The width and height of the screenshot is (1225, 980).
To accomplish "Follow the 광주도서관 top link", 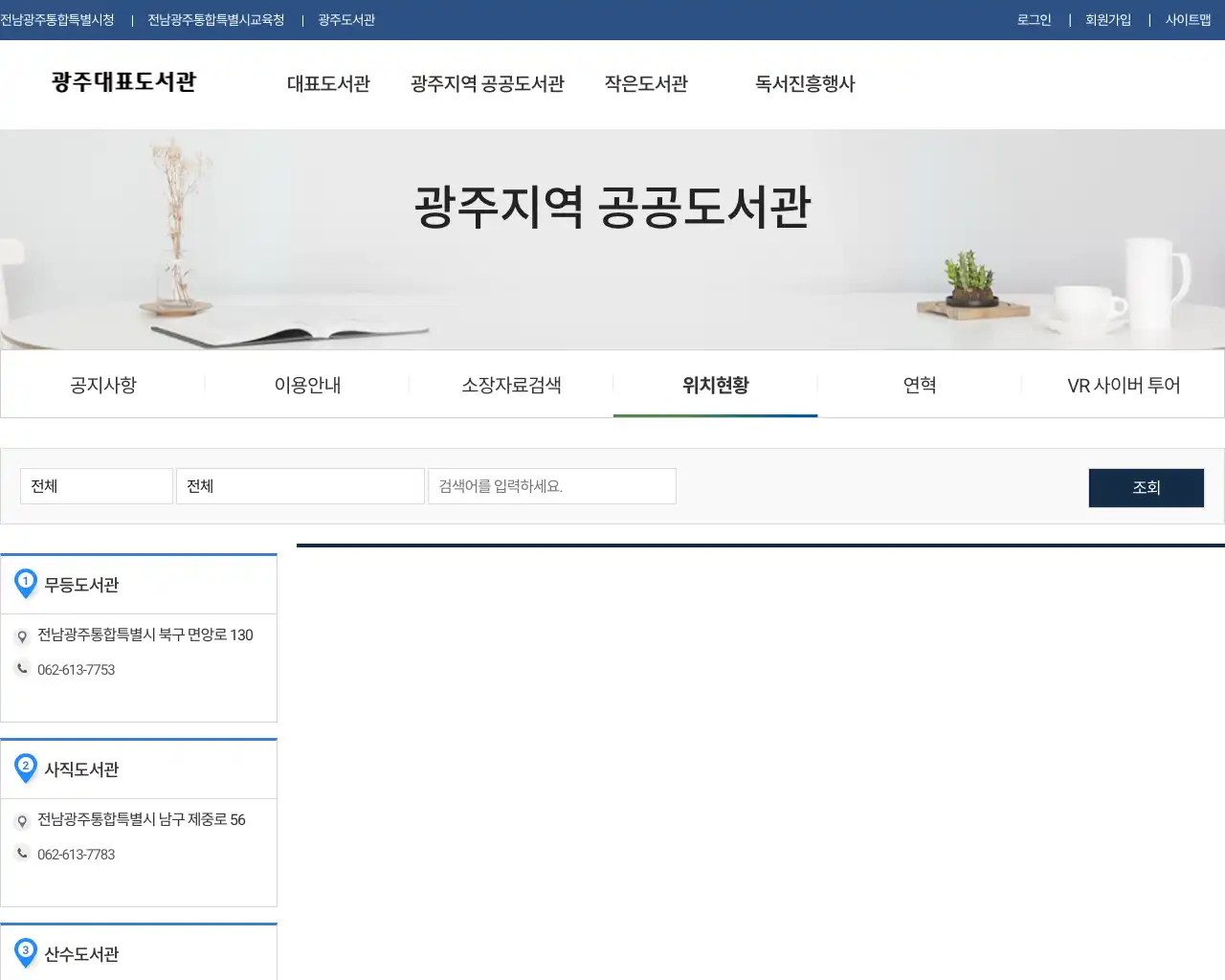I will (346, 20).
